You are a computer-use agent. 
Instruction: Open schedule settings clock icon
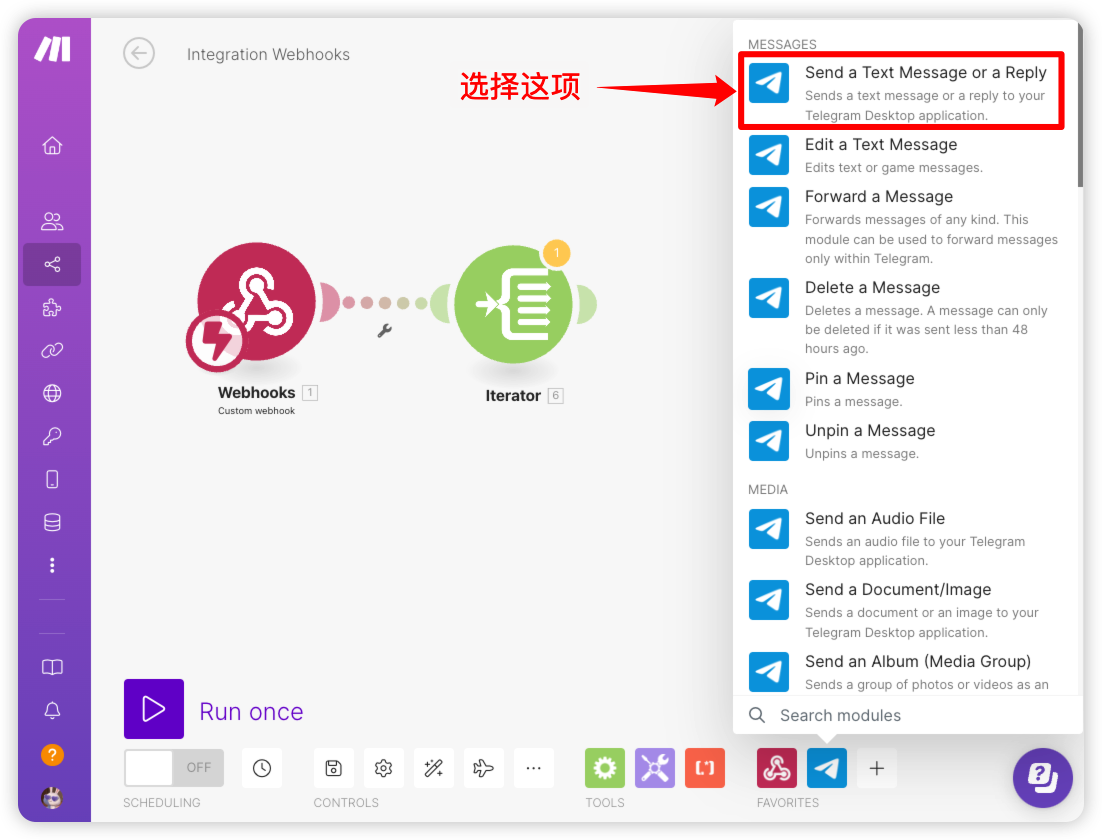[262, 768]
